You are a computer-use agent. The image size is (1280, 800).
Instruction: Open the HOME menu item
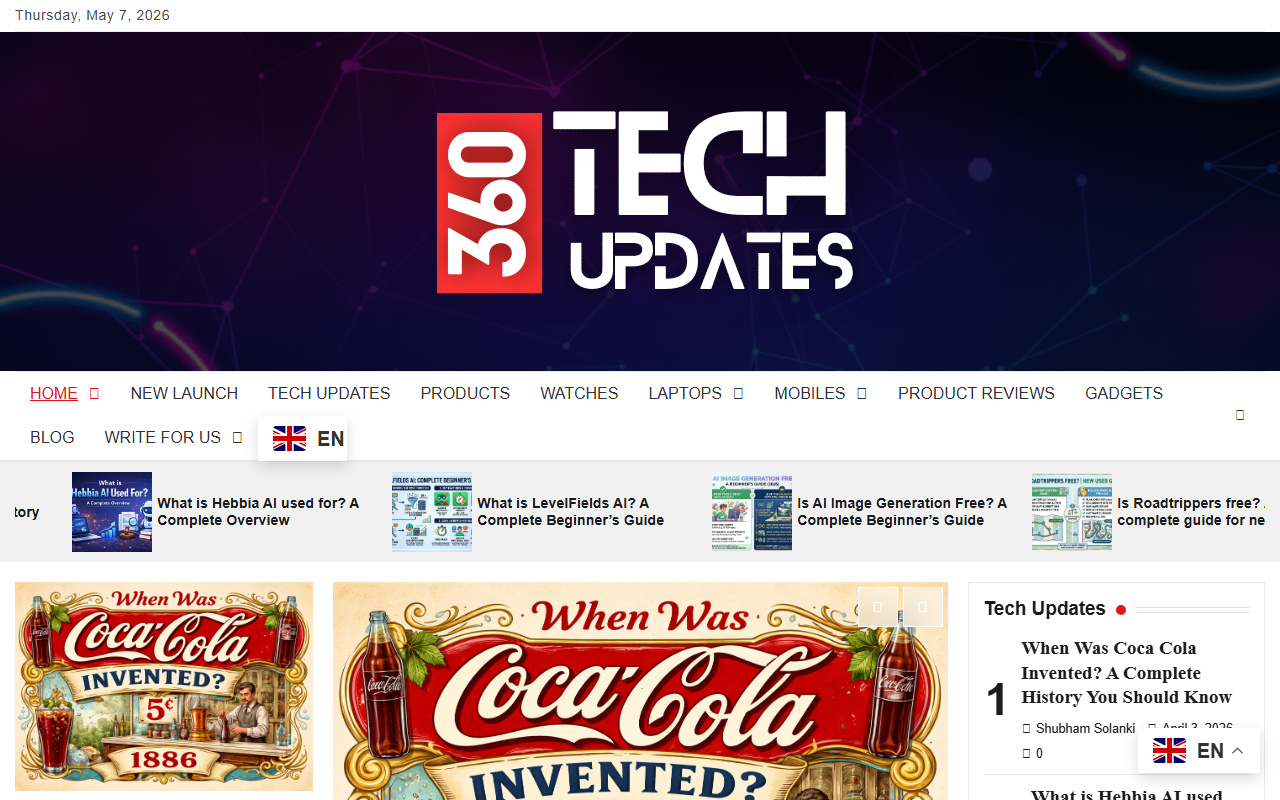coord(54,394)
